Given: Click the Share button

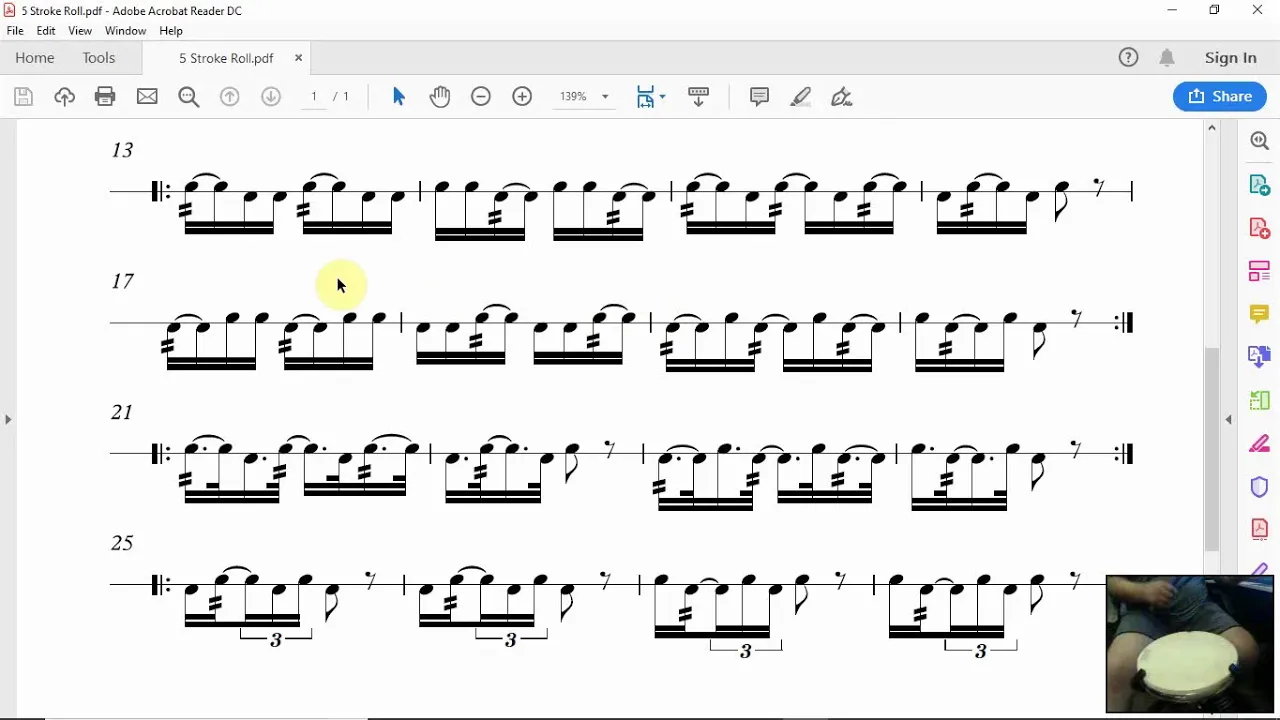Looking at the screenshot, I should (1220, 96).
